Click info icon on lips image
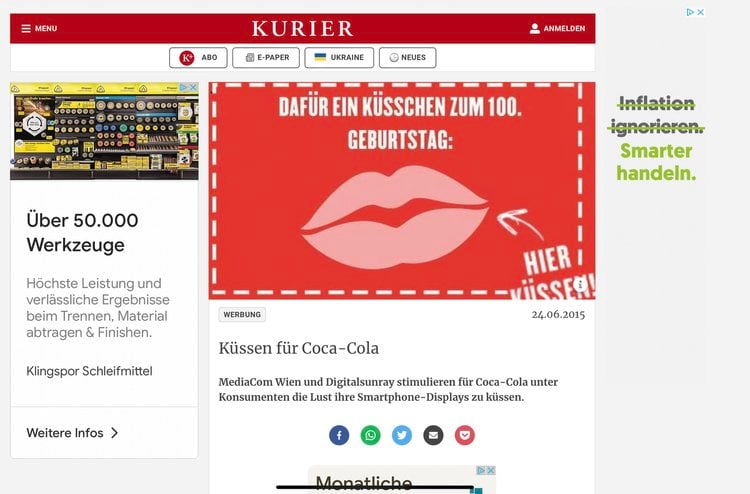750x494 pixels. tap(580, 284)
